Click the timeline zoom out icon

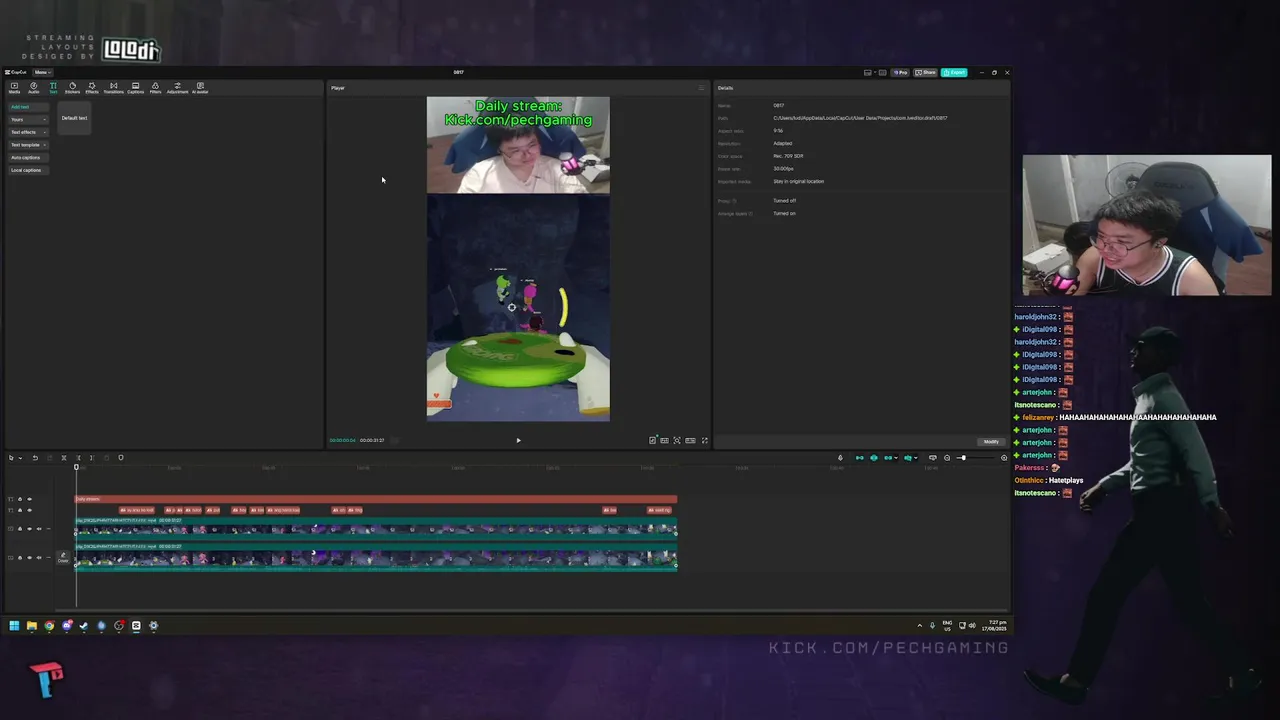947,458
